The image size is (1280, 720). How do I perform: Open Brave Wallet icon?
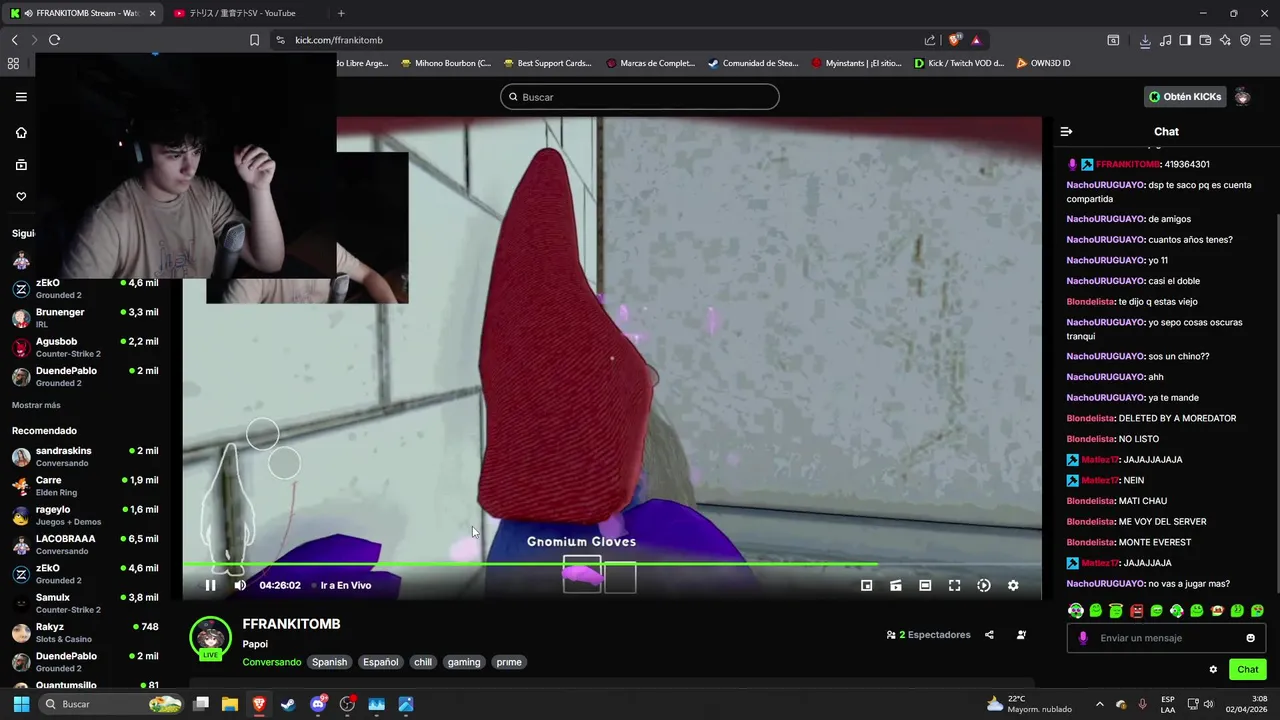pos(1205,40)
